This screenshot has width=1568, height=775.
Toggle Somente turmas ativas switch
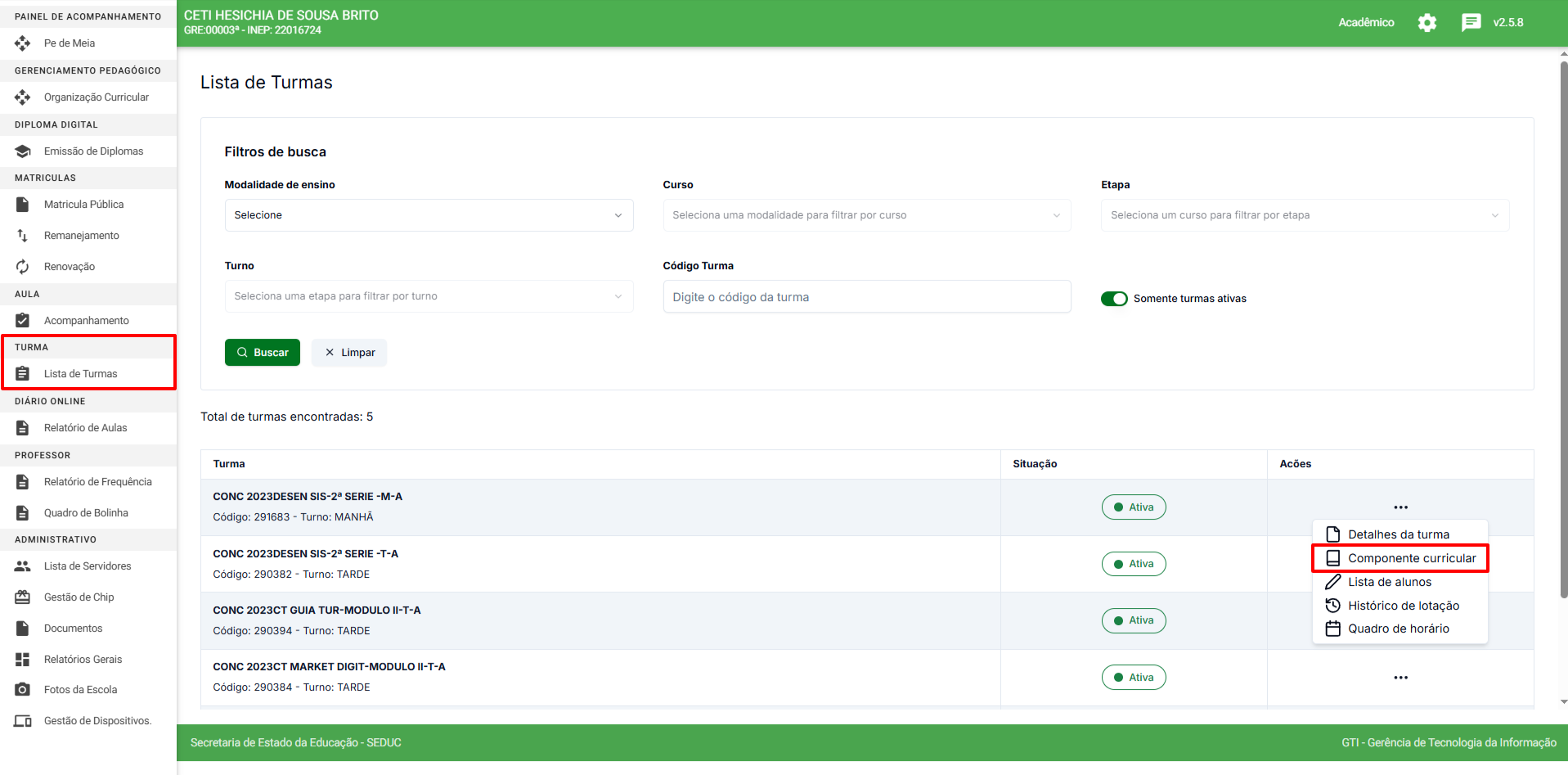point(1113,299)
